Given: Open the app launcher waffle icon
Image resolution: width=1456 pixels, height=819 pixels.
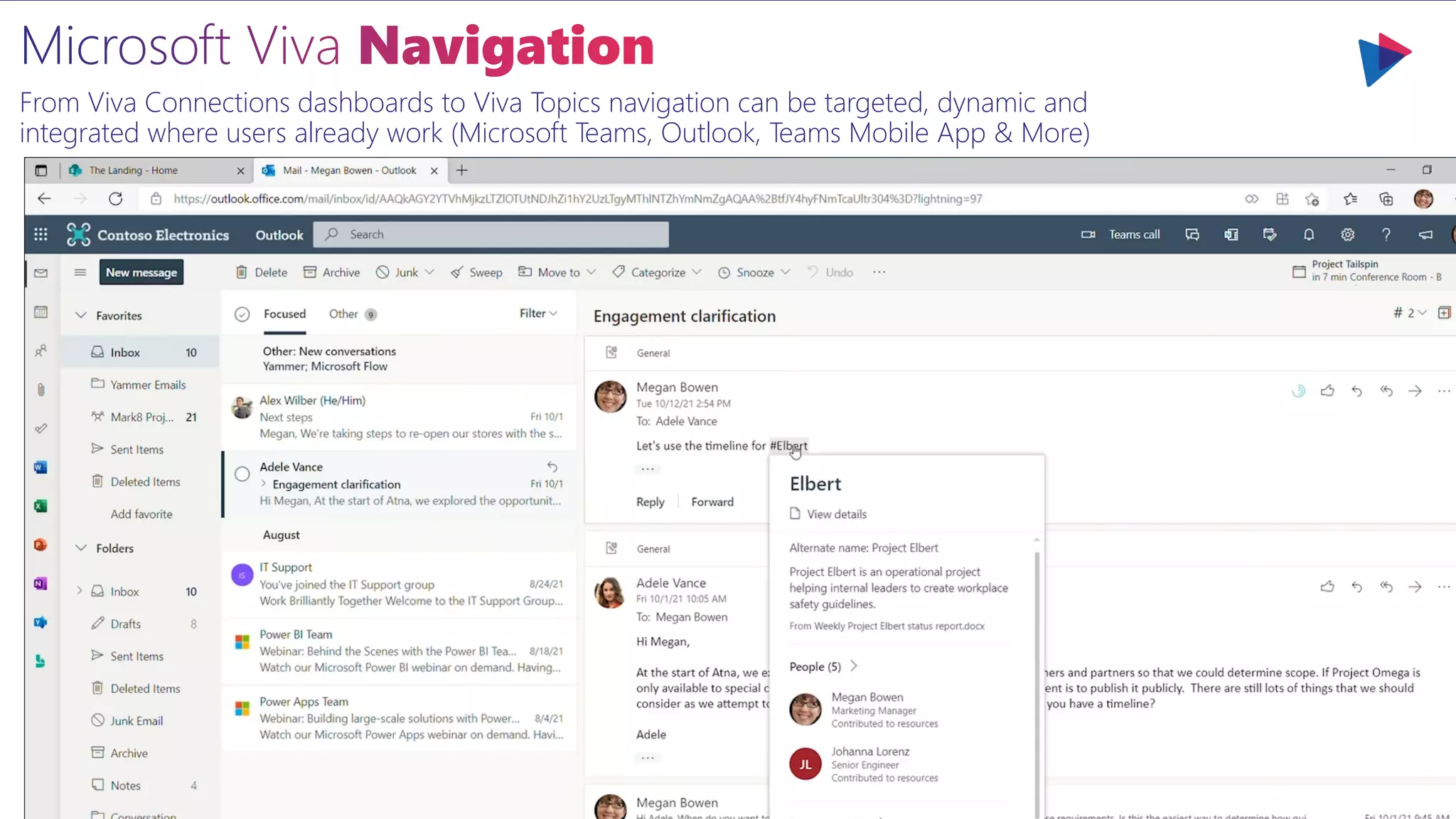Looking at the screenshot, I should [x=41, y=235].
